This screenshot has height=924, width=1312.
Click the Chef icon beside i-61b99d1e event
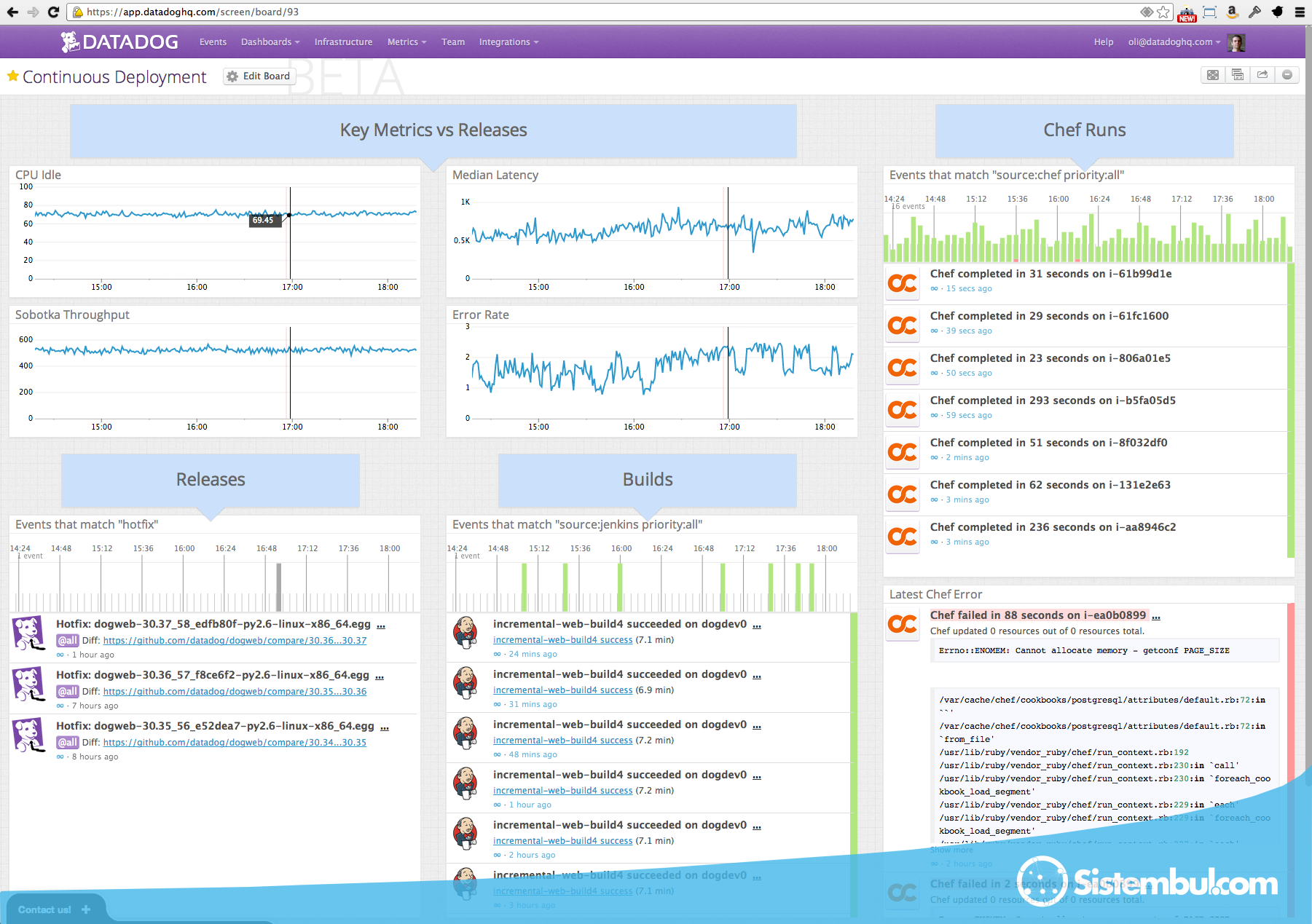(x=903, y=283)
